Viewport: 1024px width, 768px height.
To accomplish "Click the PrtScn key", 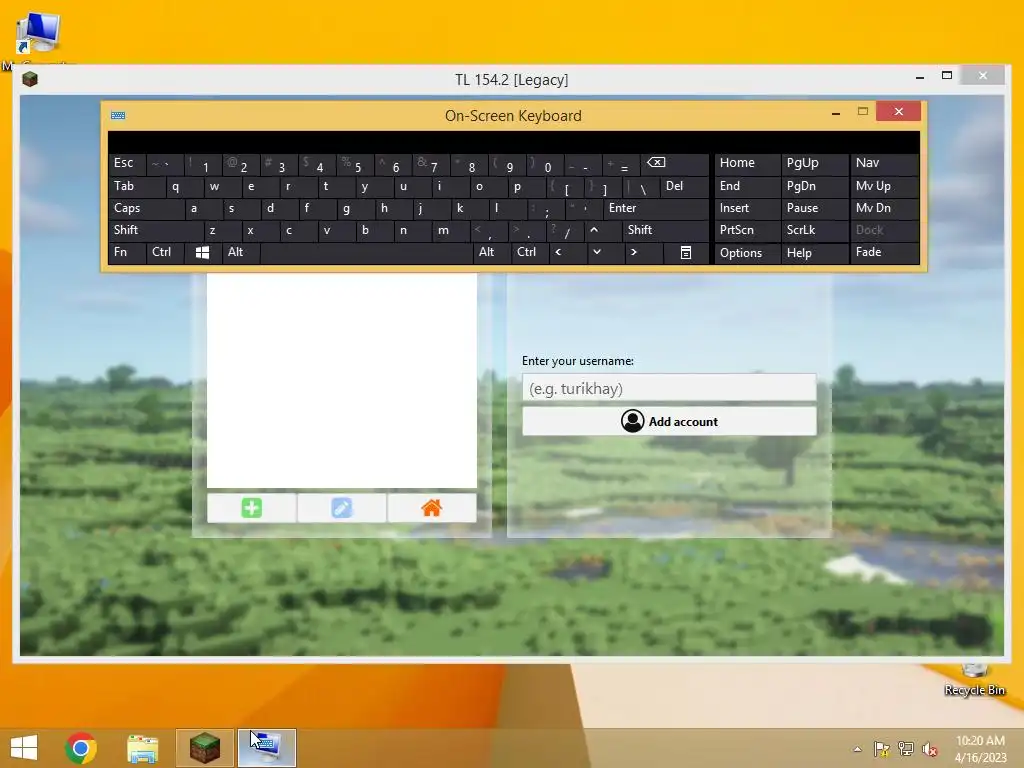I will pyautogui.click(x=747, y=230).
